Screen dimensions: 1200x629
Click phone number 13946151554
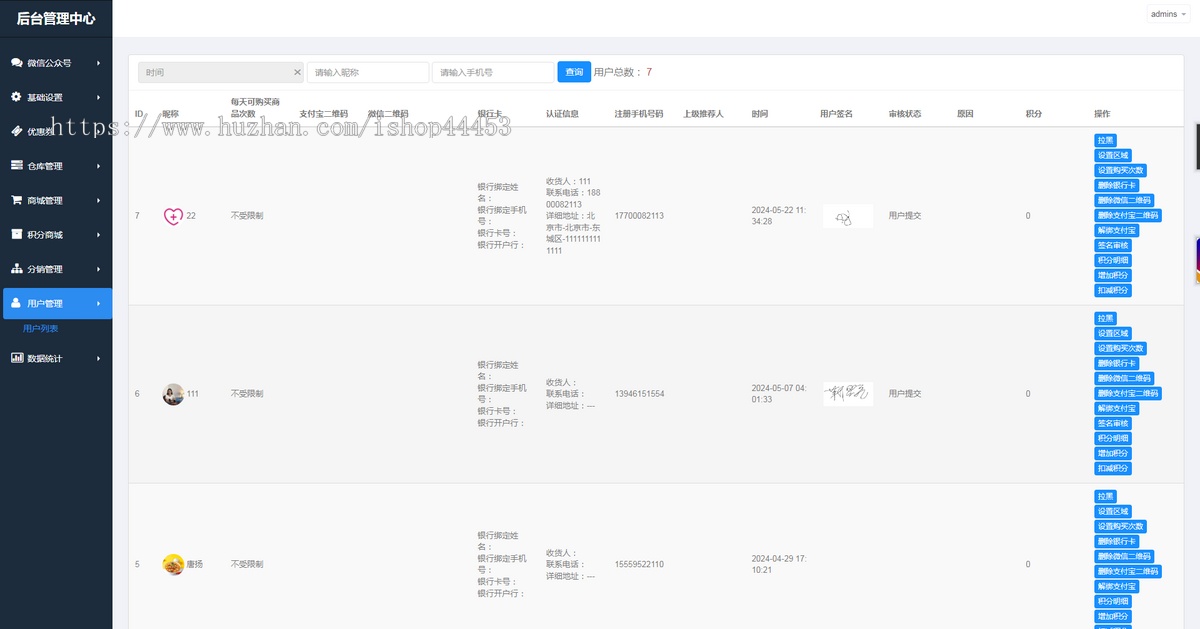click(x=639, y=394)
